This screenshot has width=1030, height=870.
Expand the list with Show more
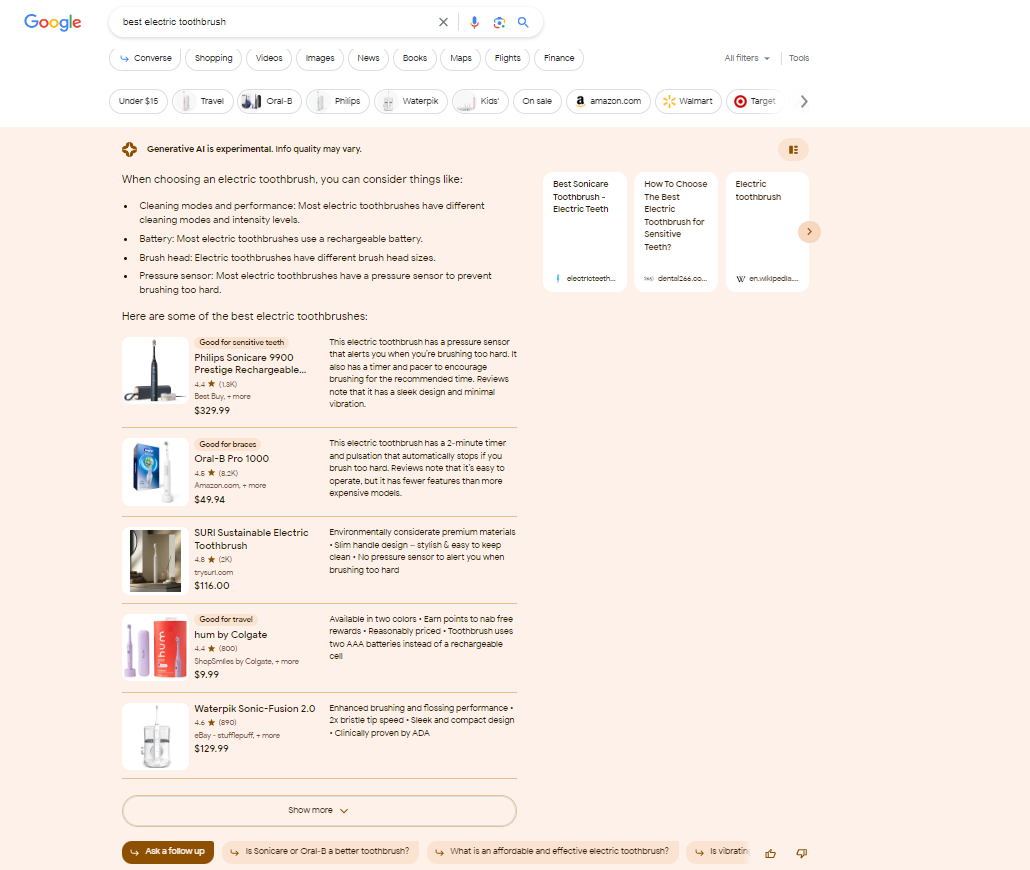319,811
